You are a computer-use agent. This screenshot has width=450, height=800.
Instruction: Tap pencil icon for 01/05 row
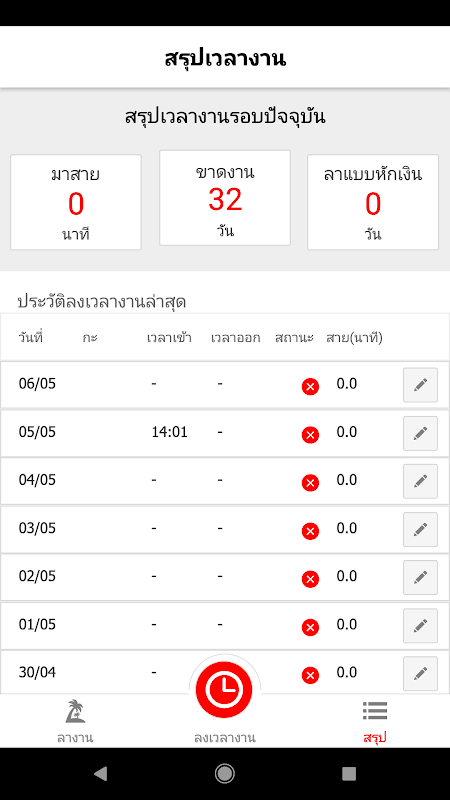point(420,625)
